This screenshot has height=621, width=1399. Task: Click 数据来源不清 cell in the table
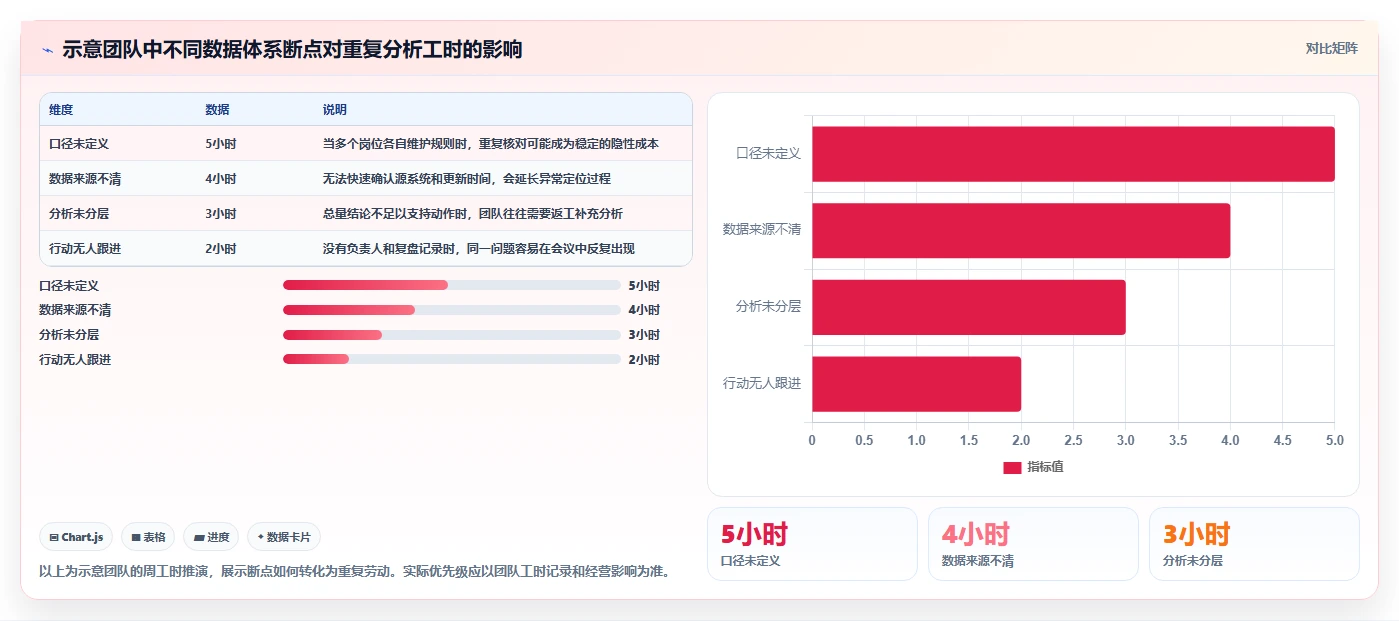(85, 179)
